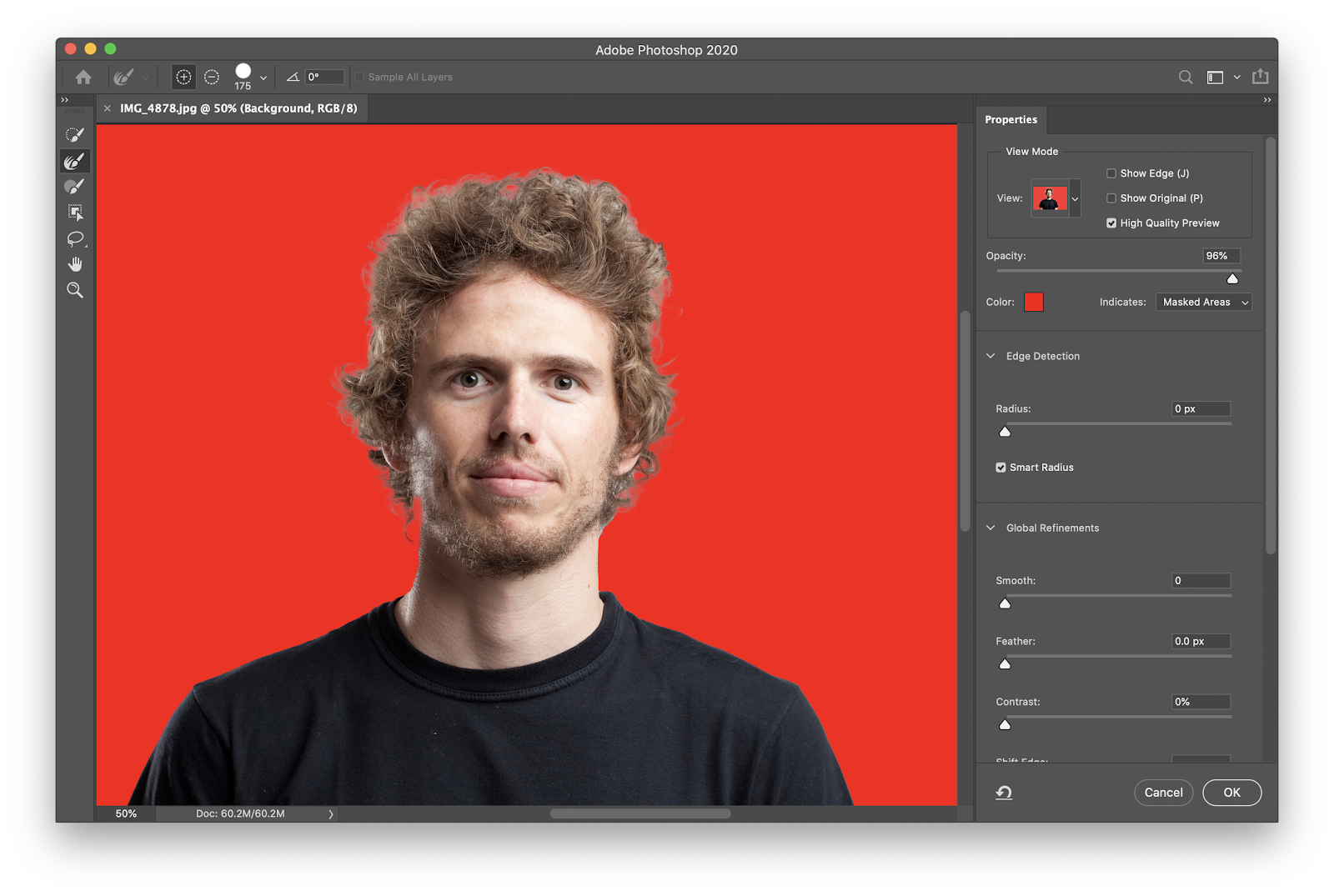
Task: Open the document status arrow menu
Action: pos(330,814)
